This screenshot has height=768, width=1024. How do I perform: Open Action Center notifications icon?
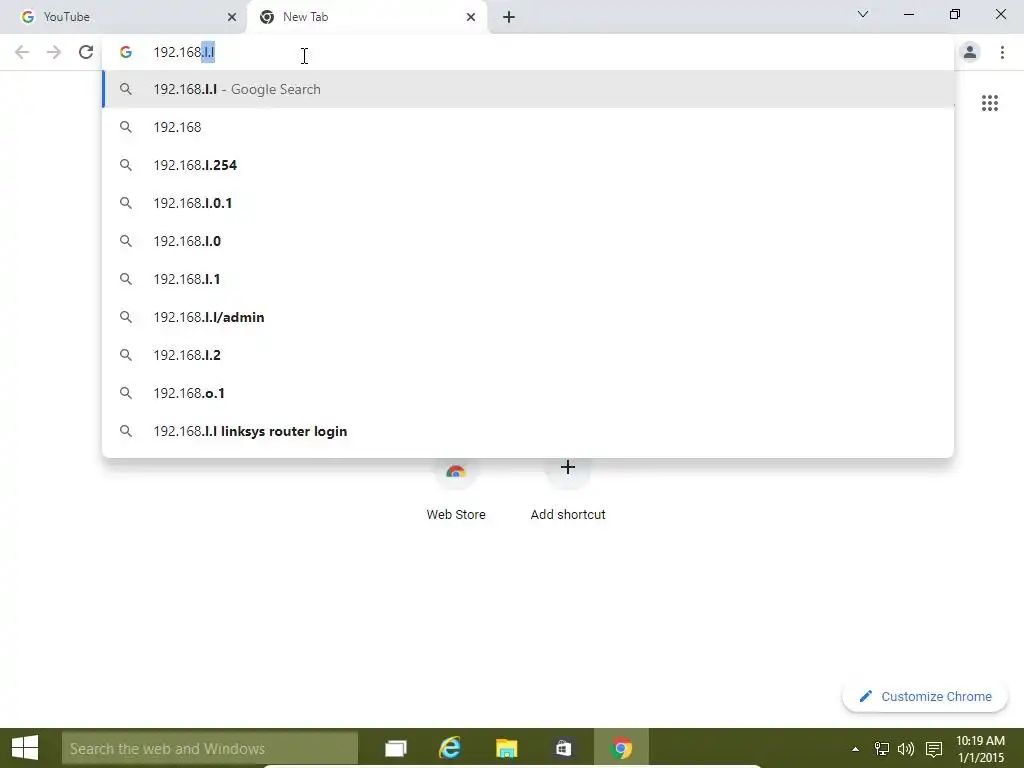pyautogui.click(x=934, y=749)
